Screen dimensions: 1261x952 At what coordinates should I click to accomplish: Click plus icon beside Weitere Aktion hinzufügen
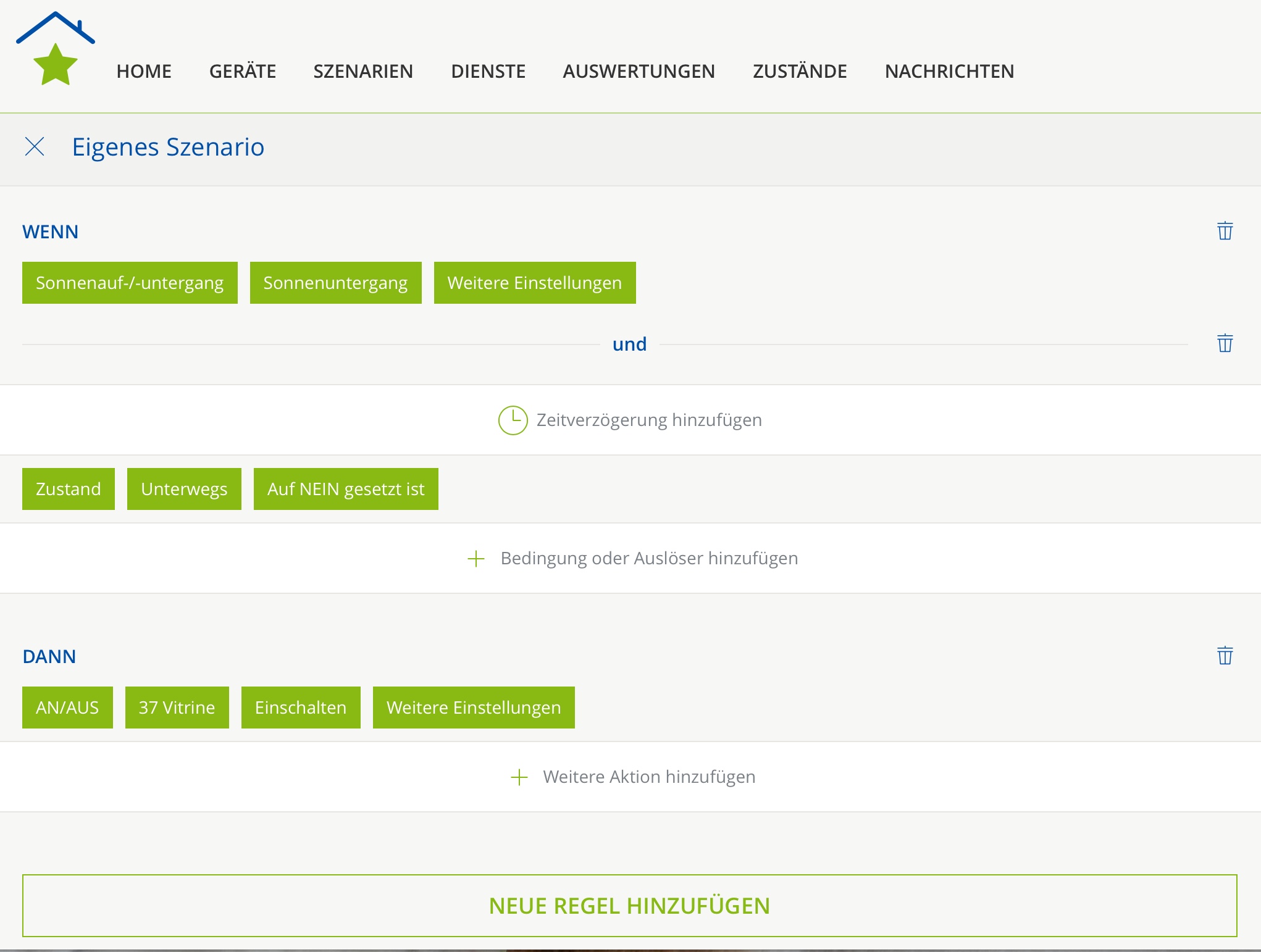(519, 777)
